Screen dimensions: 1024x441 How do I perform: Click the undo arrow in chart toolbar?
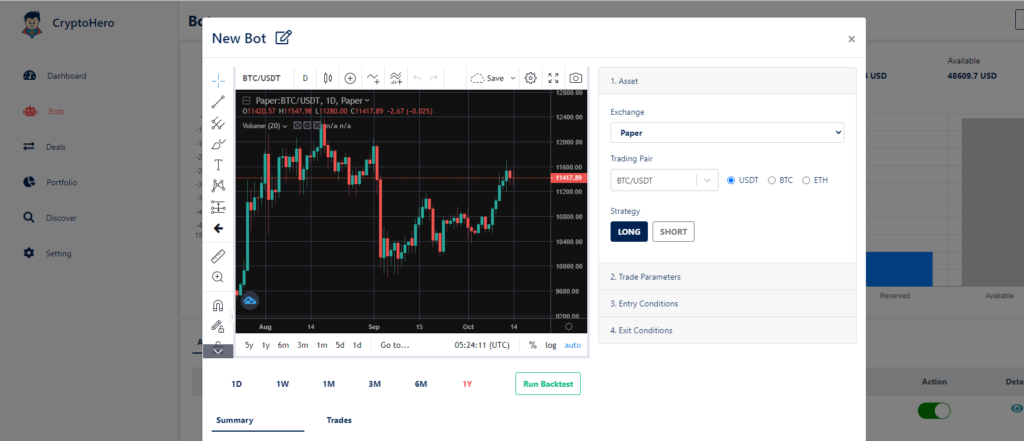point(417,78)
